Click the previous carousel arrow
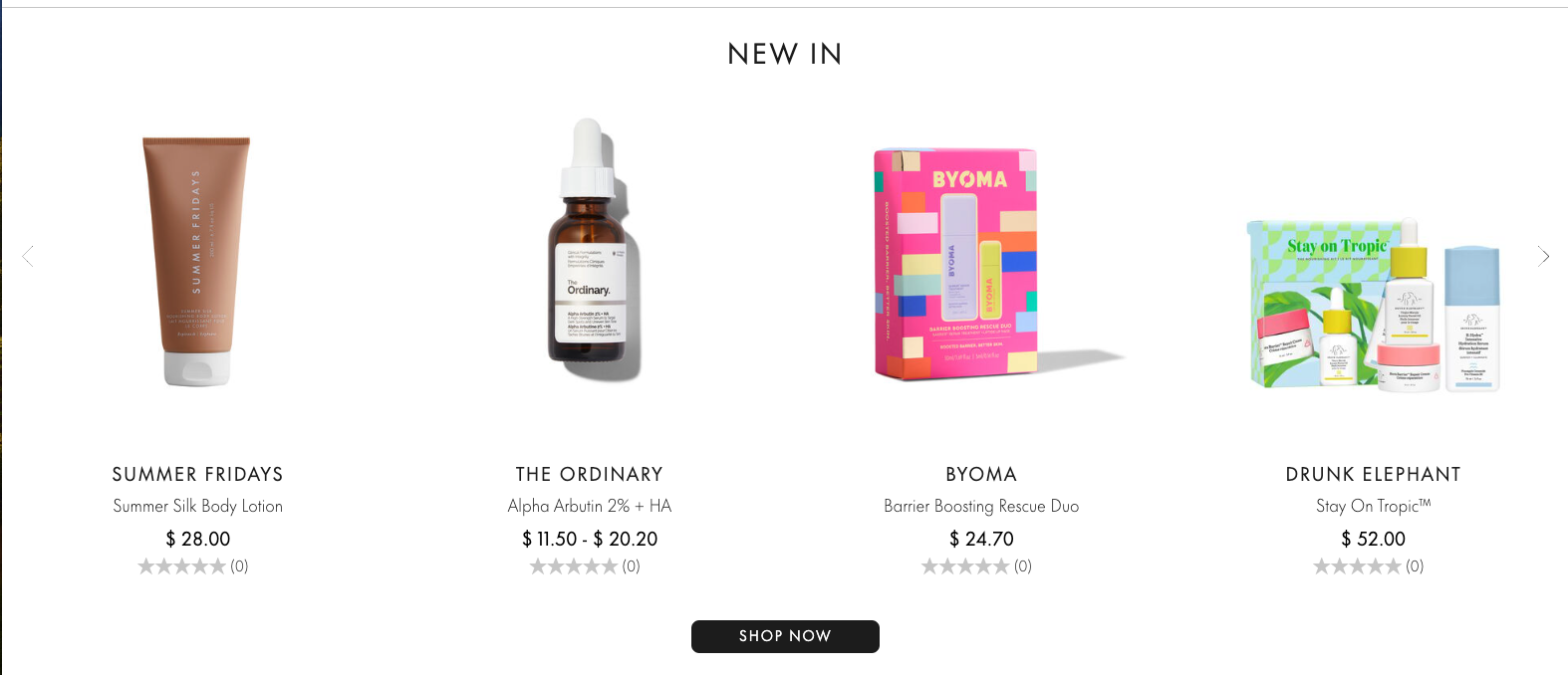The image size is (1568, 675). (x=28, y=257)
